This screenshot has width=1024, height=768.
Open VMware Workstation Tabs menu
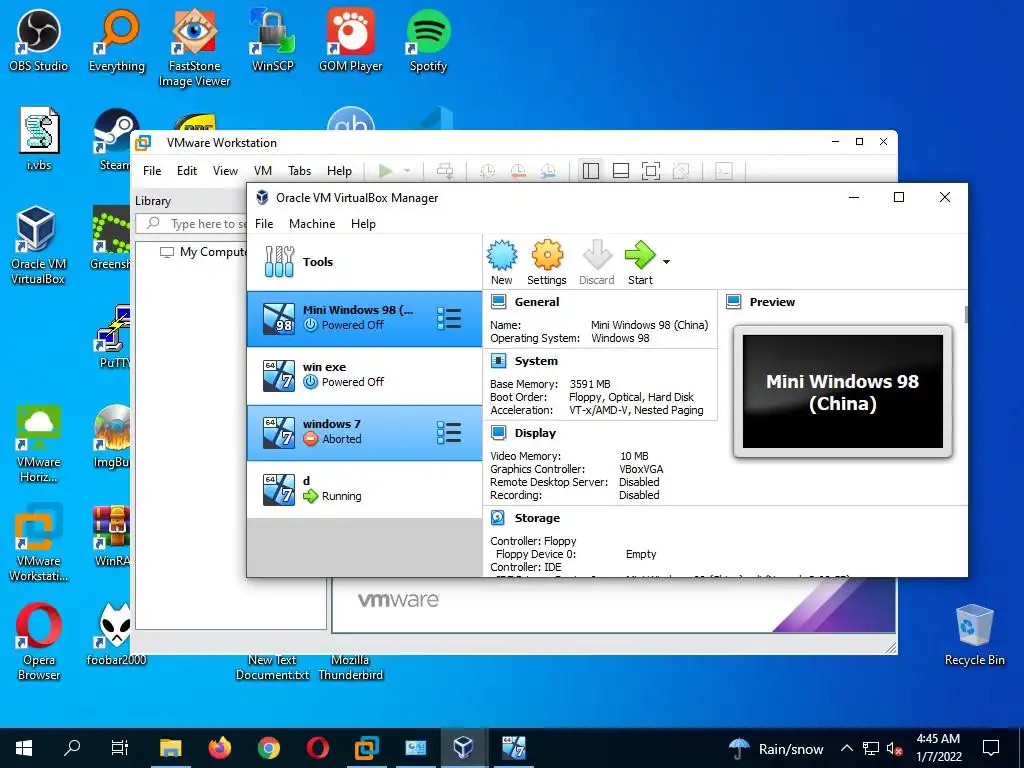coord(300,171)
